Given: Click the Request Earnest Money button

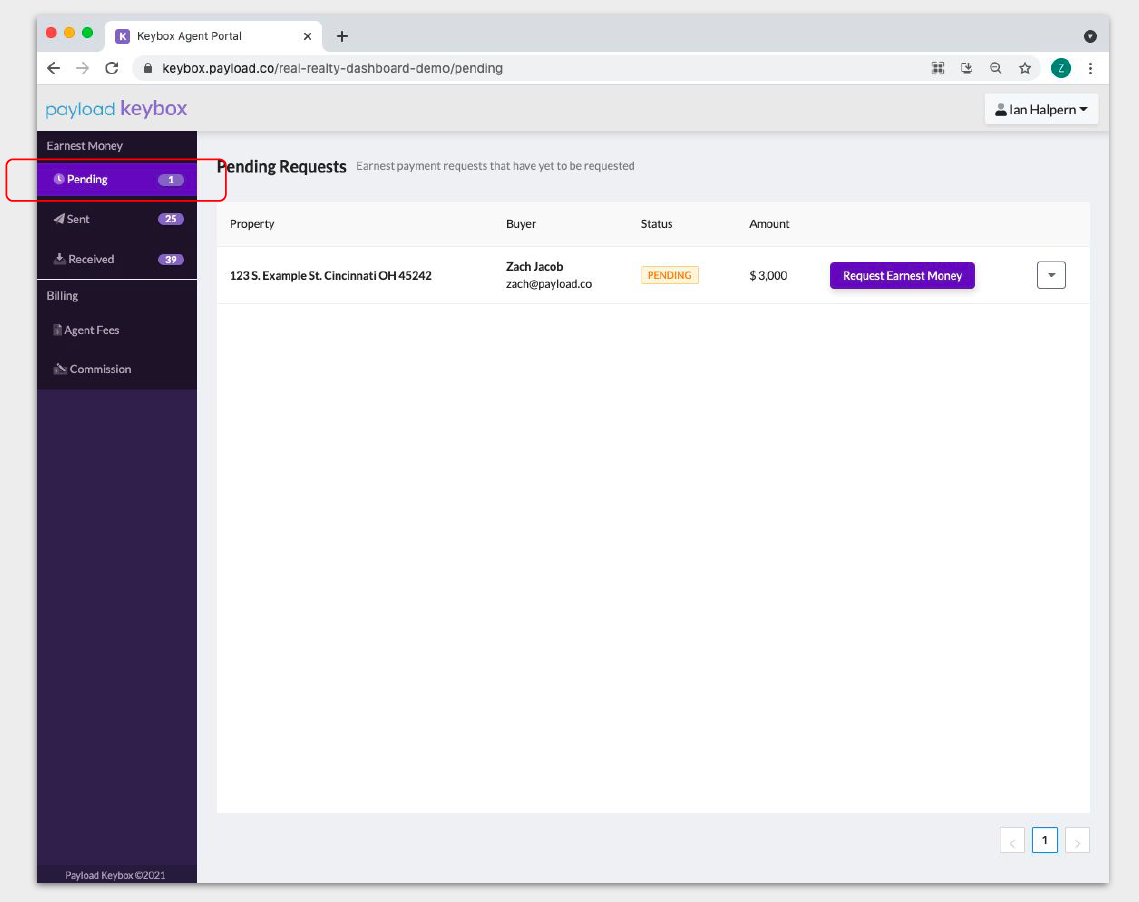Looking at the screenshot, I should coord(901,274).
